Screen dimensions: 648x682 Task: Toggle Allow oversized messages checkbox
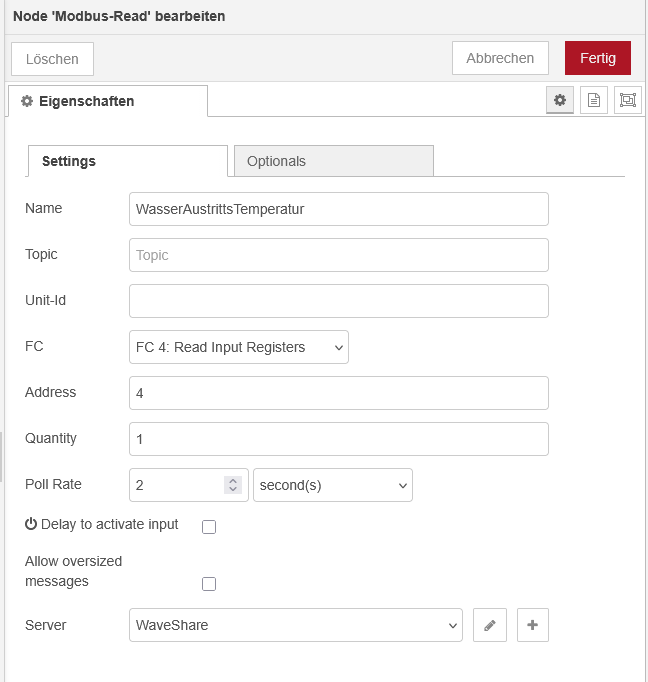pyautogui.click(x=209, y=584)
